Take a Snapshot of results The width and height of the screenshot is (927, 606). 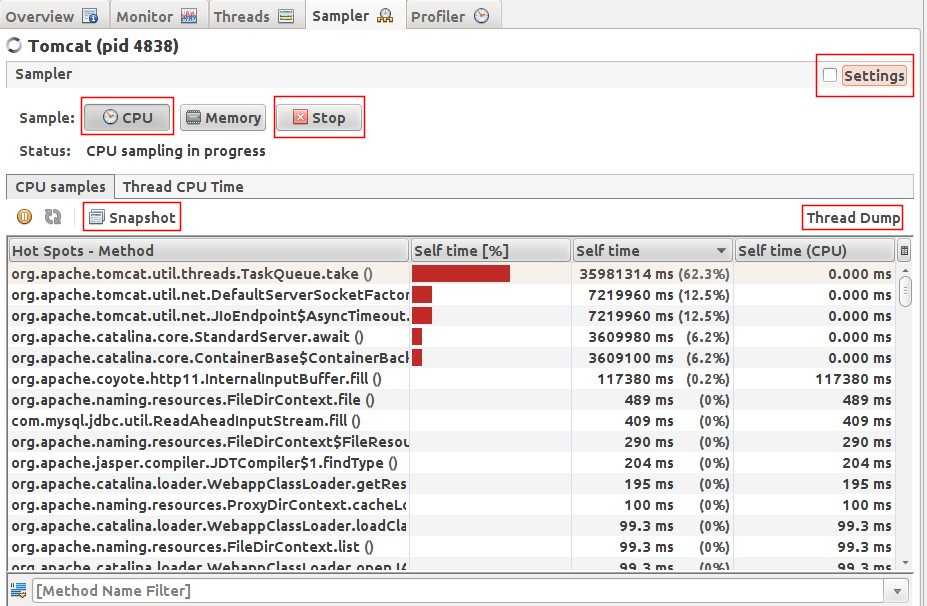(x=132, y=218)
